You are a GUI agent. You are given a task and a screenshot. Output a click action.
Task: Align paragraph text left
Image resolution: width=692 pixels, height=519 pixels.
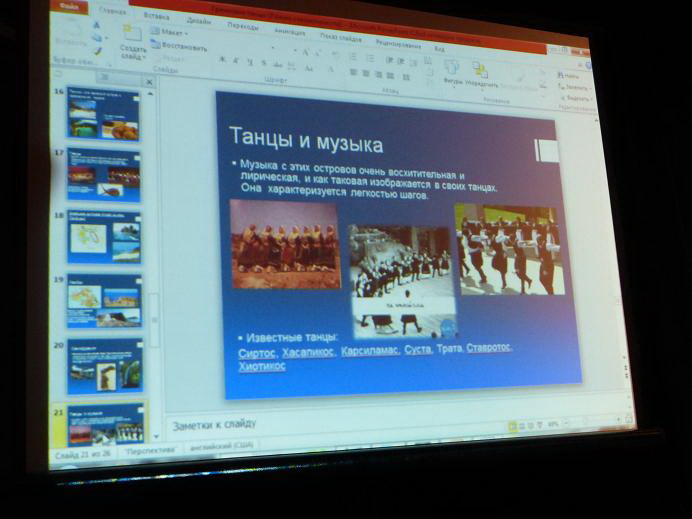point(354,72)
